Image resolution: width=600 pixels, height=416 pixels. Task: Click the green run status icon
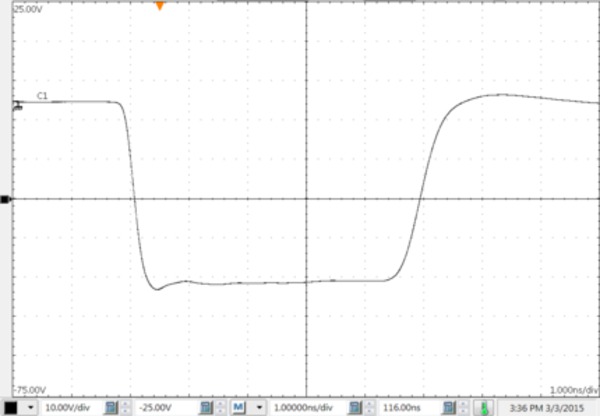point(483,408)
